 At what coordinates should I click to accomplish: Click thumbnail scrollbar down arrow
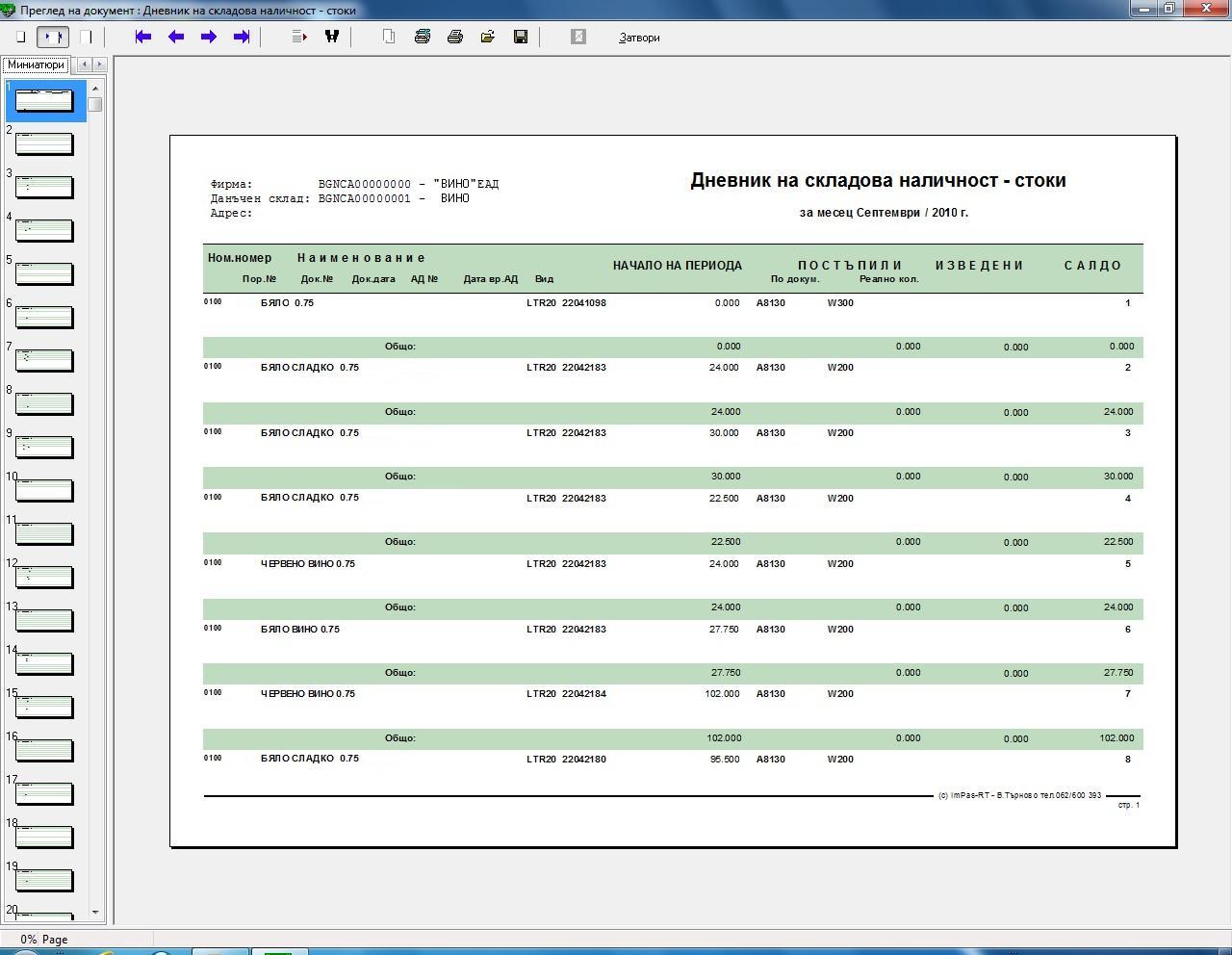[94, 912]
